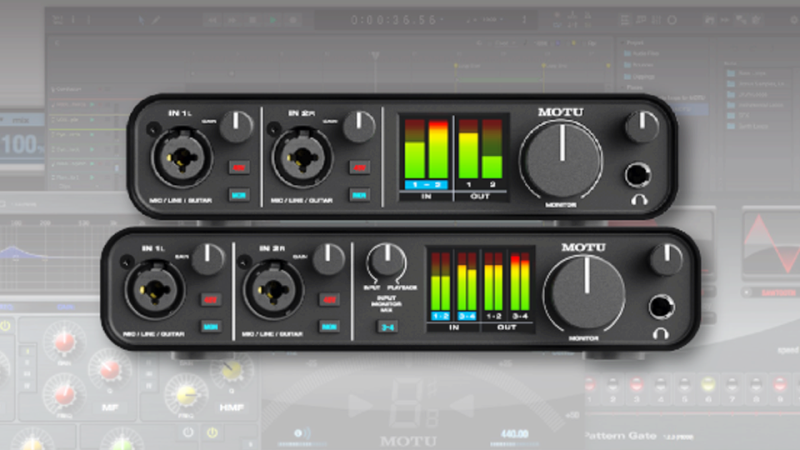Viewport: 800px width, 450px height.
Task: Click the 3-4 OUT meter label on lower unit
Action: tap(520, 316)
